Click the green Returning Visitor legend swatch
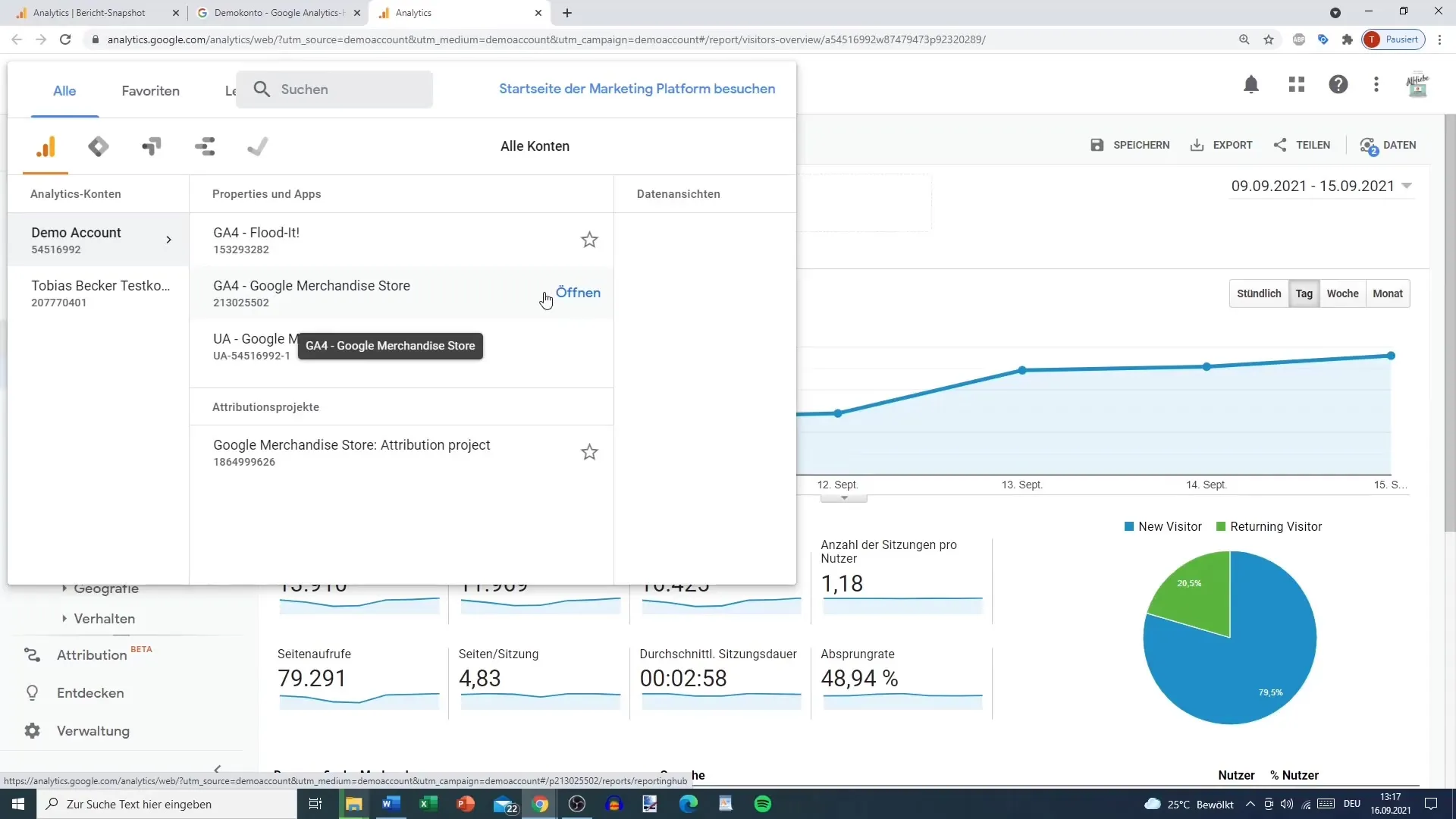Screen dimensions: 1456x819 pyautogui.click(x=1221, y=527)
